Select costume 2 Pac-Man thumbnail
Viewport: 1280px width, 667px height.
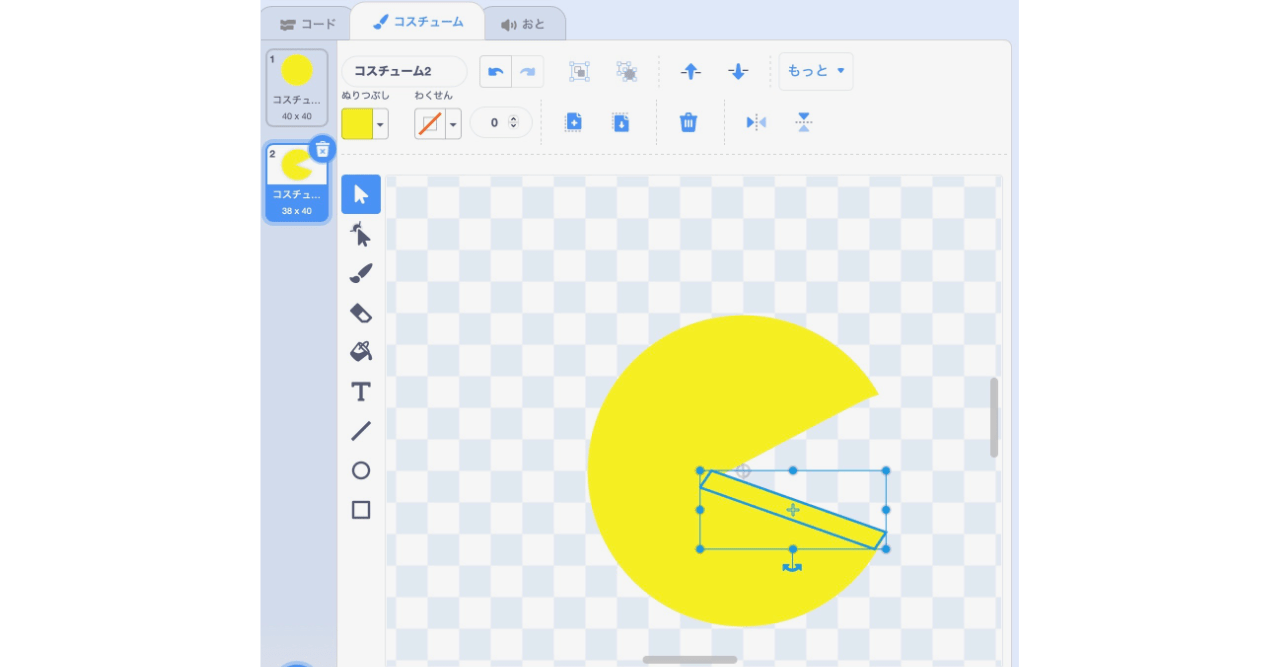[x=297, y=182]
